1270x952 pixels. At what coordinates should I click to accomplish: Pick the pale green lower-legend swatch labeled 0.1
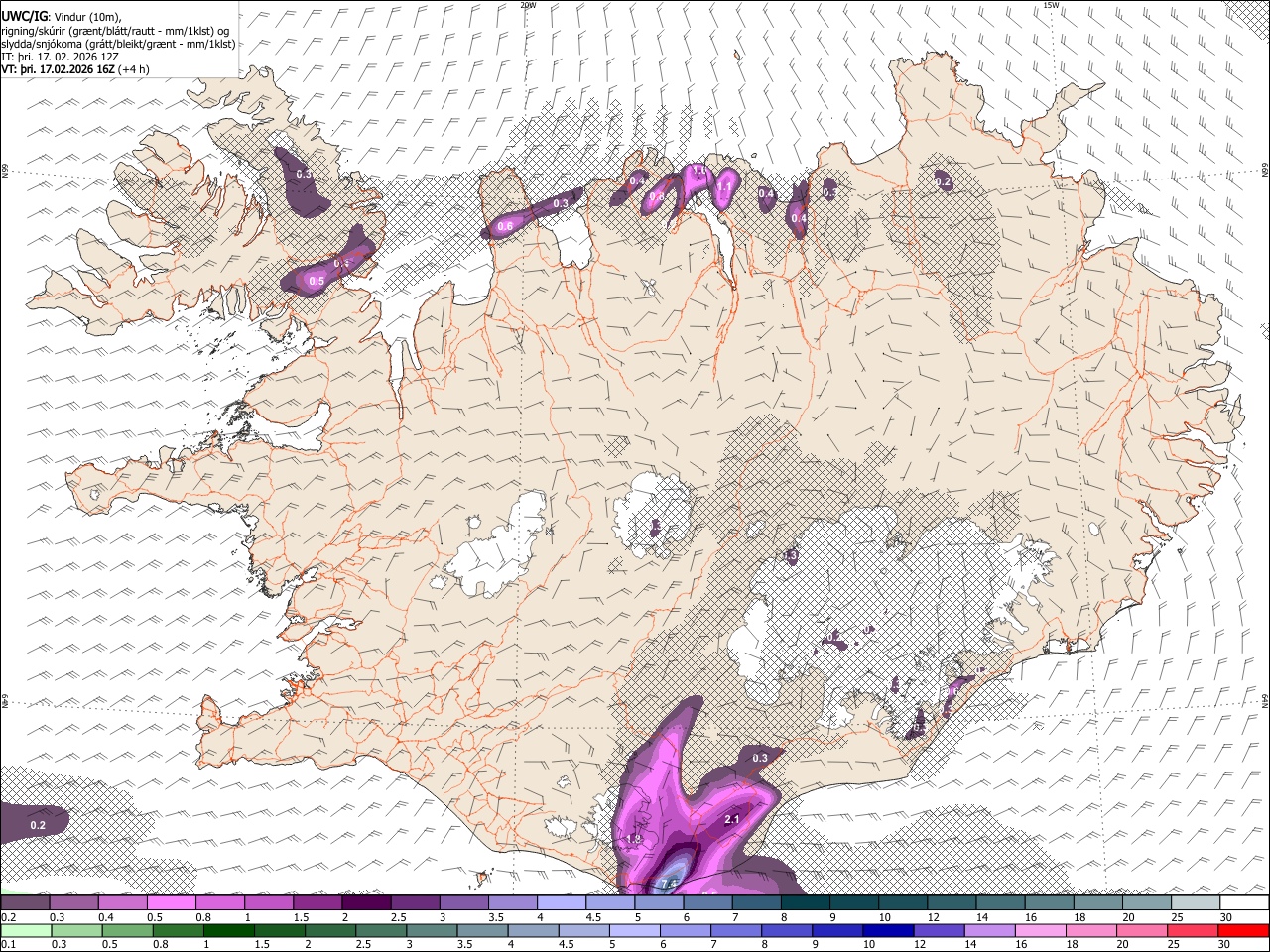(x=25, y=930)
